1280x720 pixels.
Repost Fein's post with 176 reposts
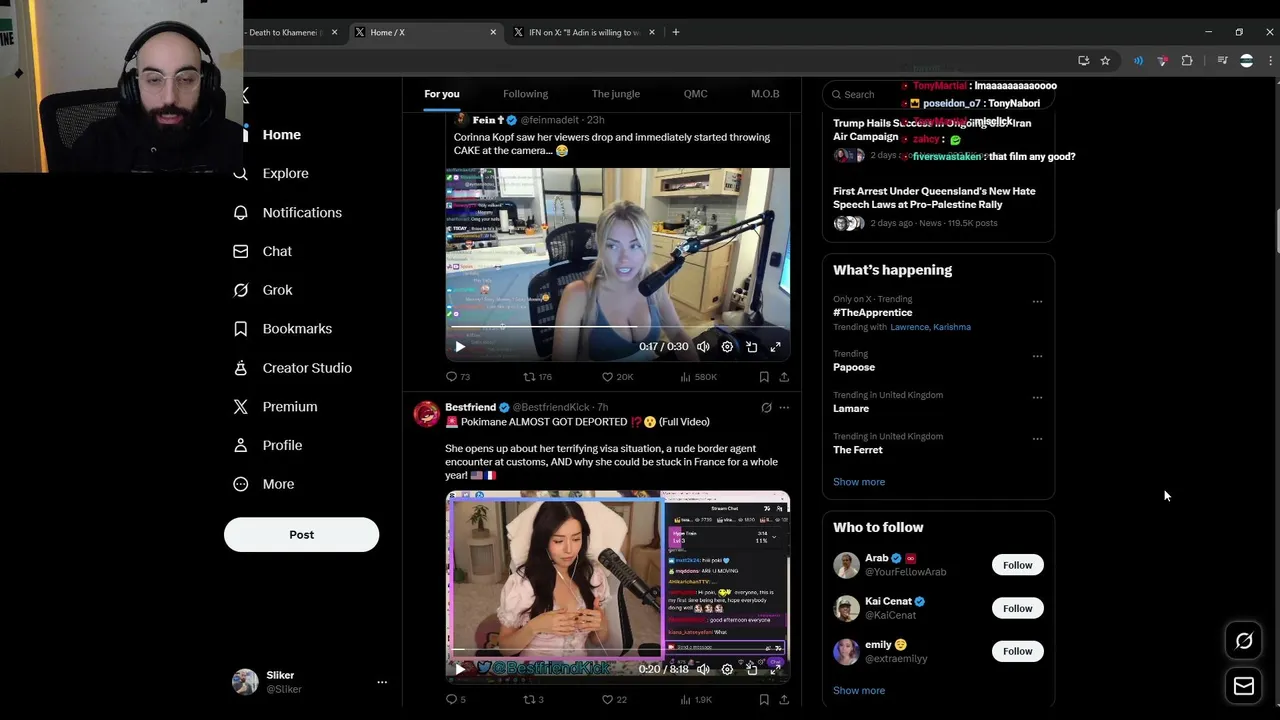[538, 377]
